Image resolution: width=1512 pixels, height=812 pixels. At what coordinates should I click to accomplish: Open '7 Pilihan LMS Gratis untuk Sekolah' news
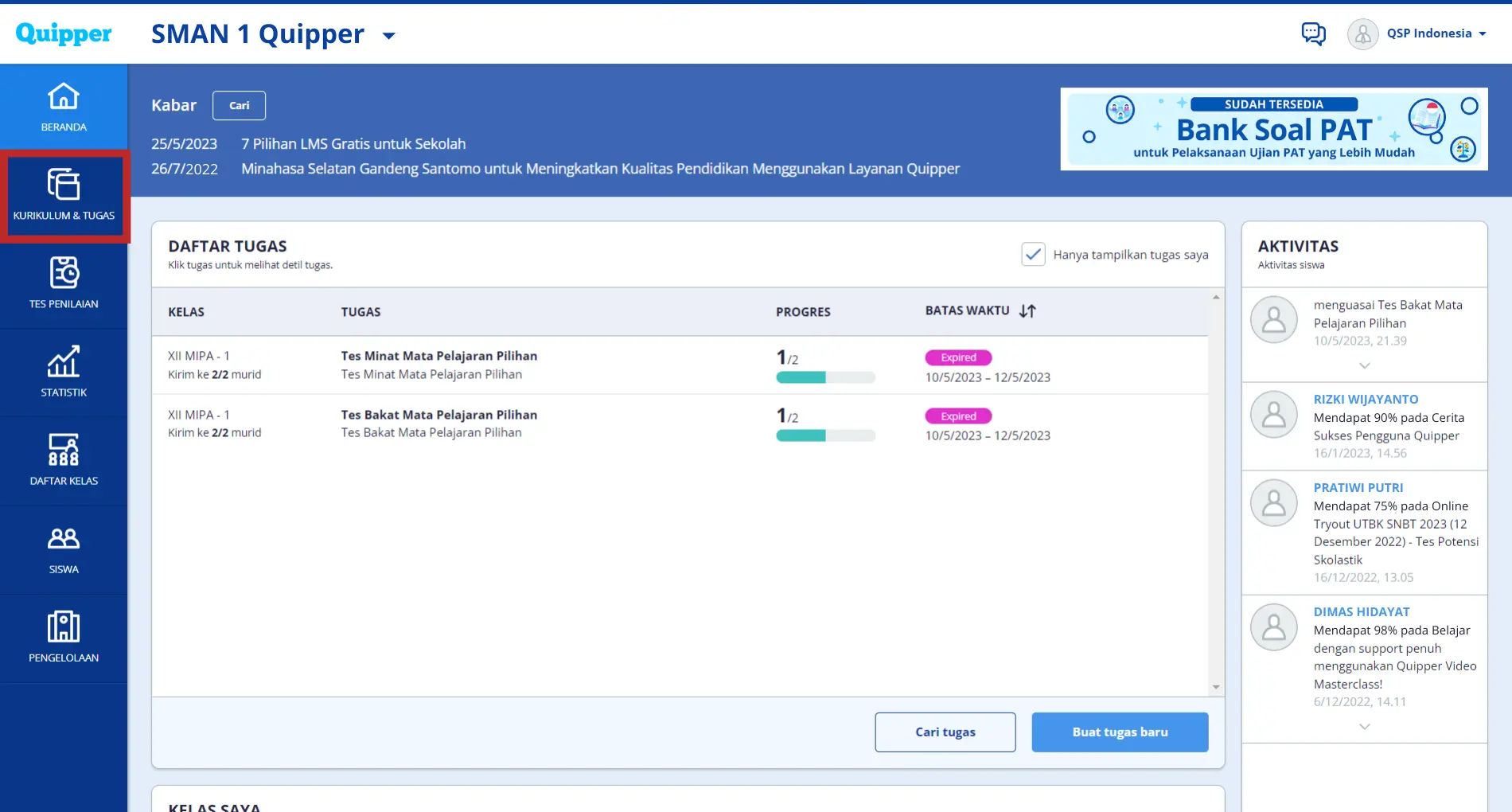pyautogui.click(x=353, y=144)
